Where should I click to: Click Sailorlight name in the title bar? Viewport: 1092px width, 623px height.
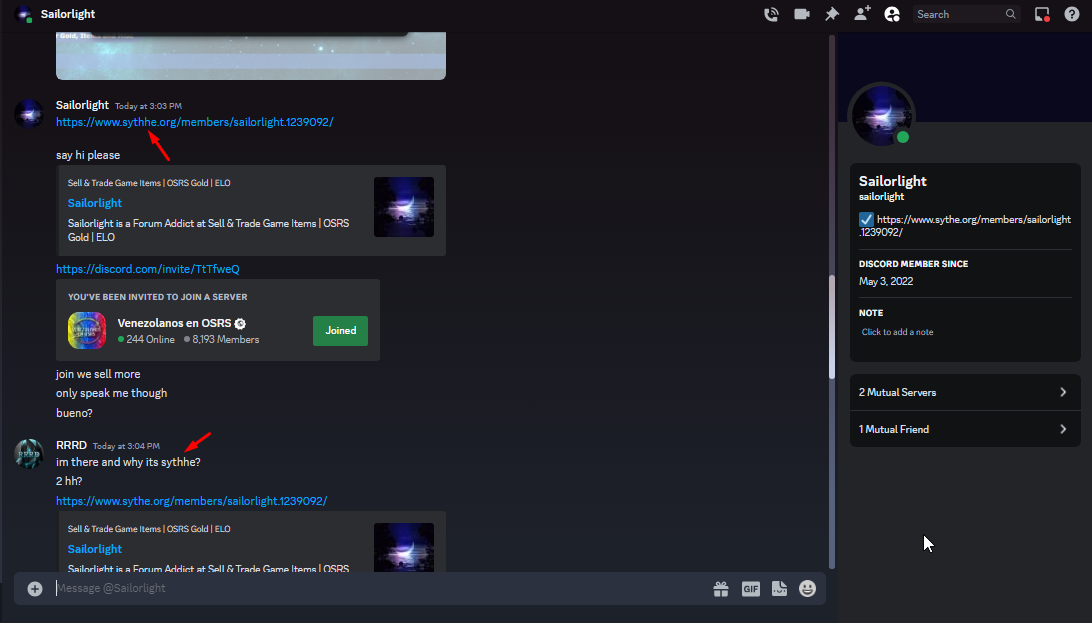tap(68, 14)
